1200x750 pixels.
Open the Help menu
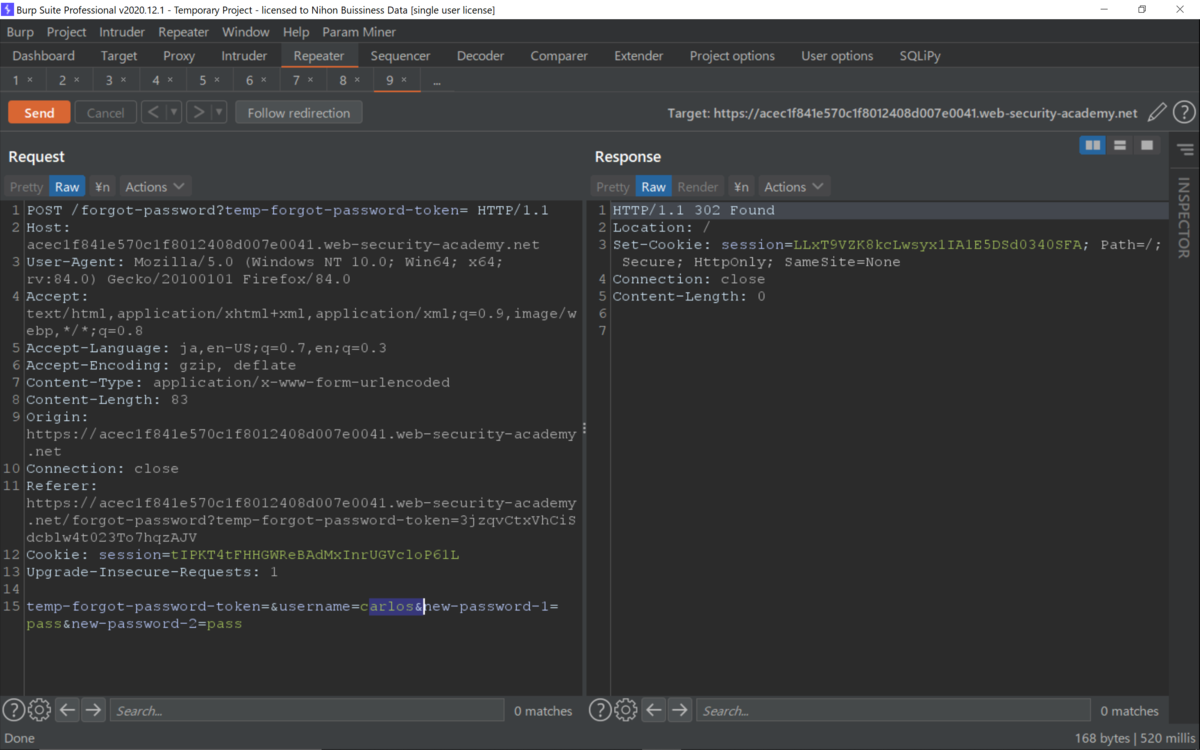click(x=296, y=32)
